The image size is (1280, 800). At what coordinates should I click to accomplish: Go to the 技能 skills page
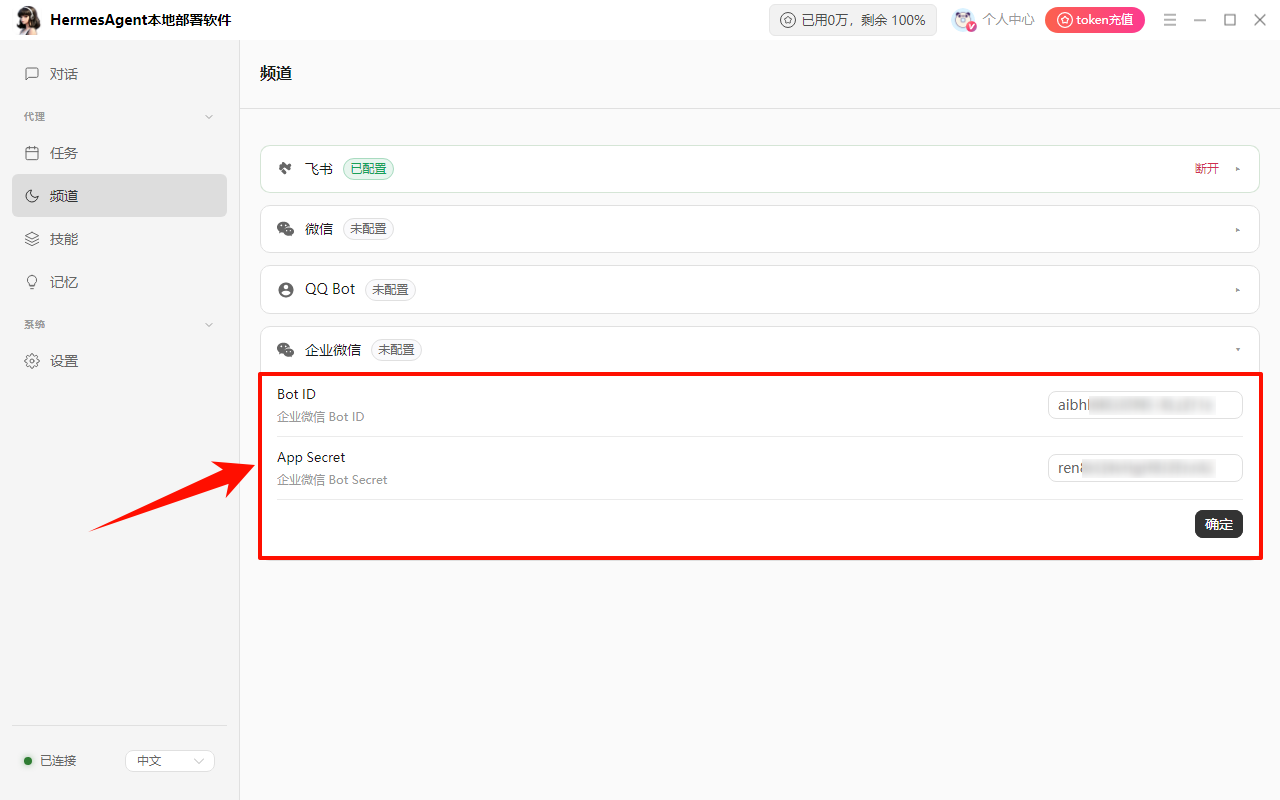tap(119, 239)
